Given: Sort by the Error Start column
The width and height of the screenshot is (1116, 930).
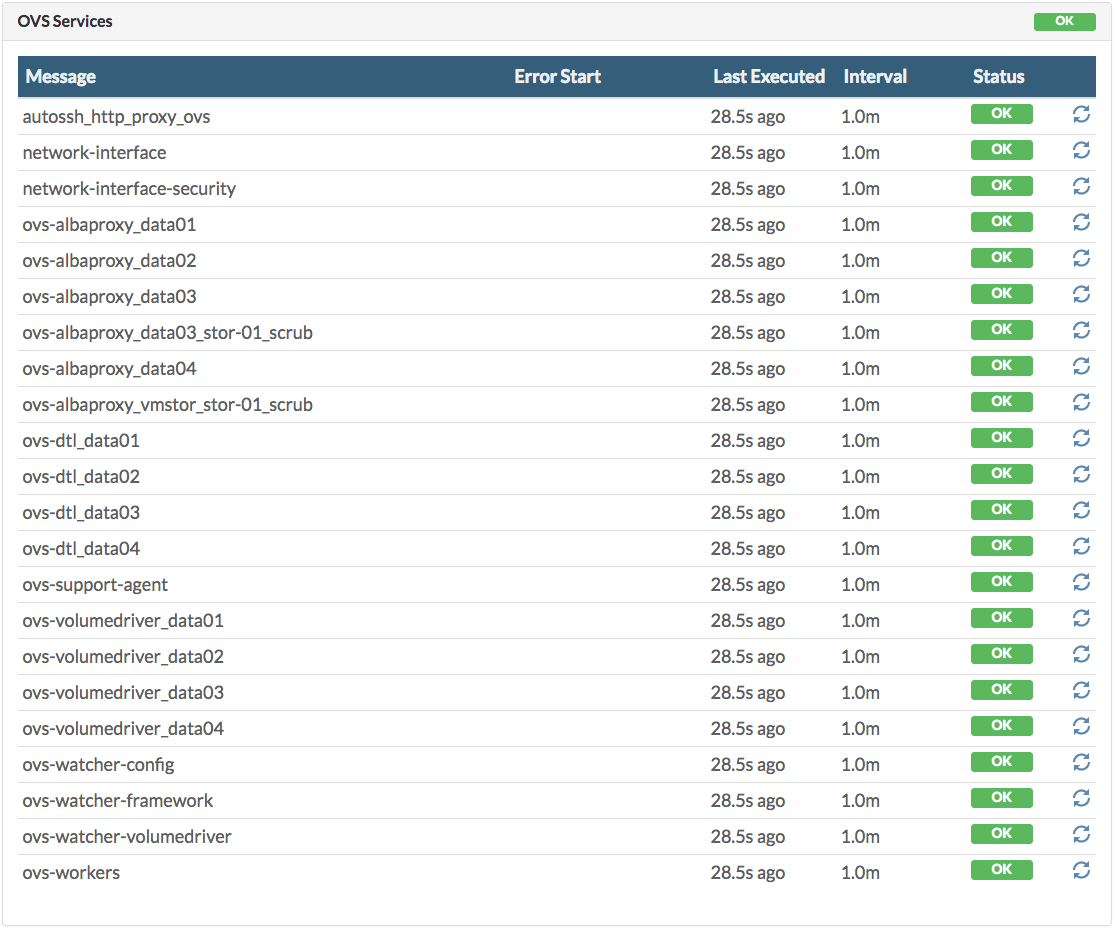Looking at the screenshot, I should [557, 77].
